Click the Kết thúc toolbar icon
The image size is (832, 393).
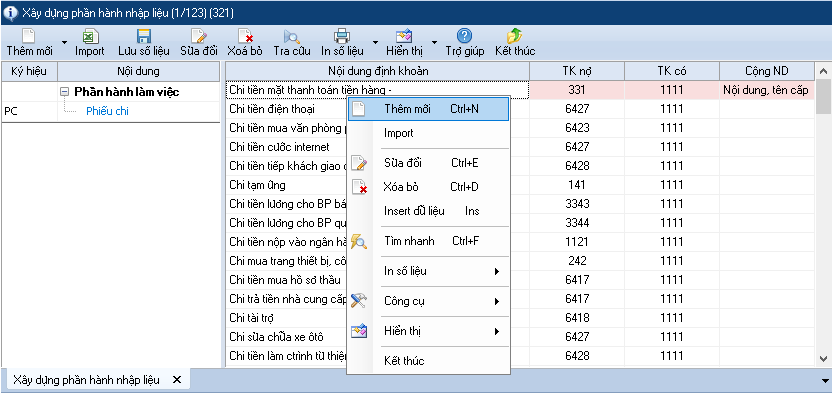514,36
